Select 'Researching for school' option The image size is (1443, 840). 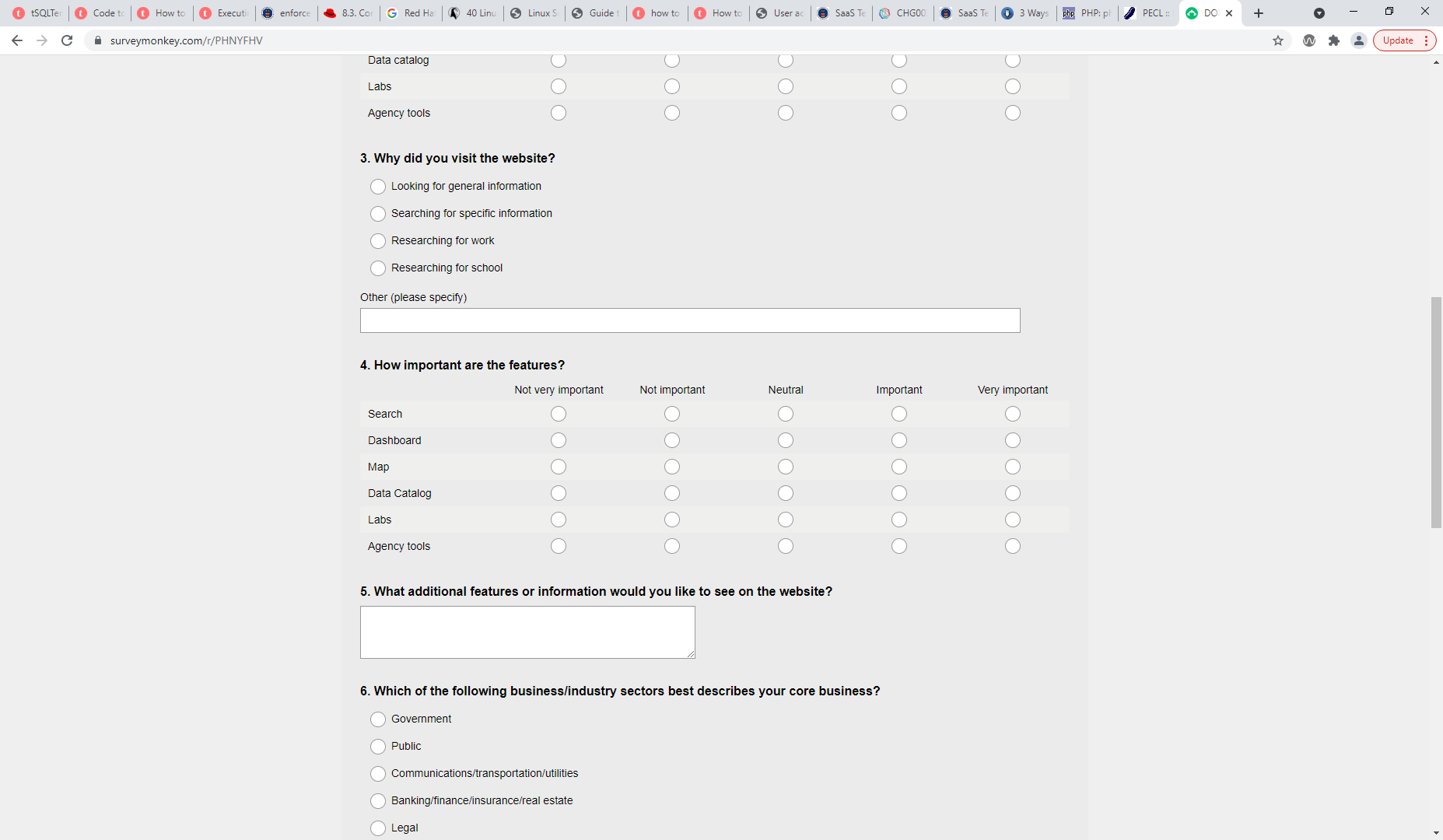[x=378, y=268]
